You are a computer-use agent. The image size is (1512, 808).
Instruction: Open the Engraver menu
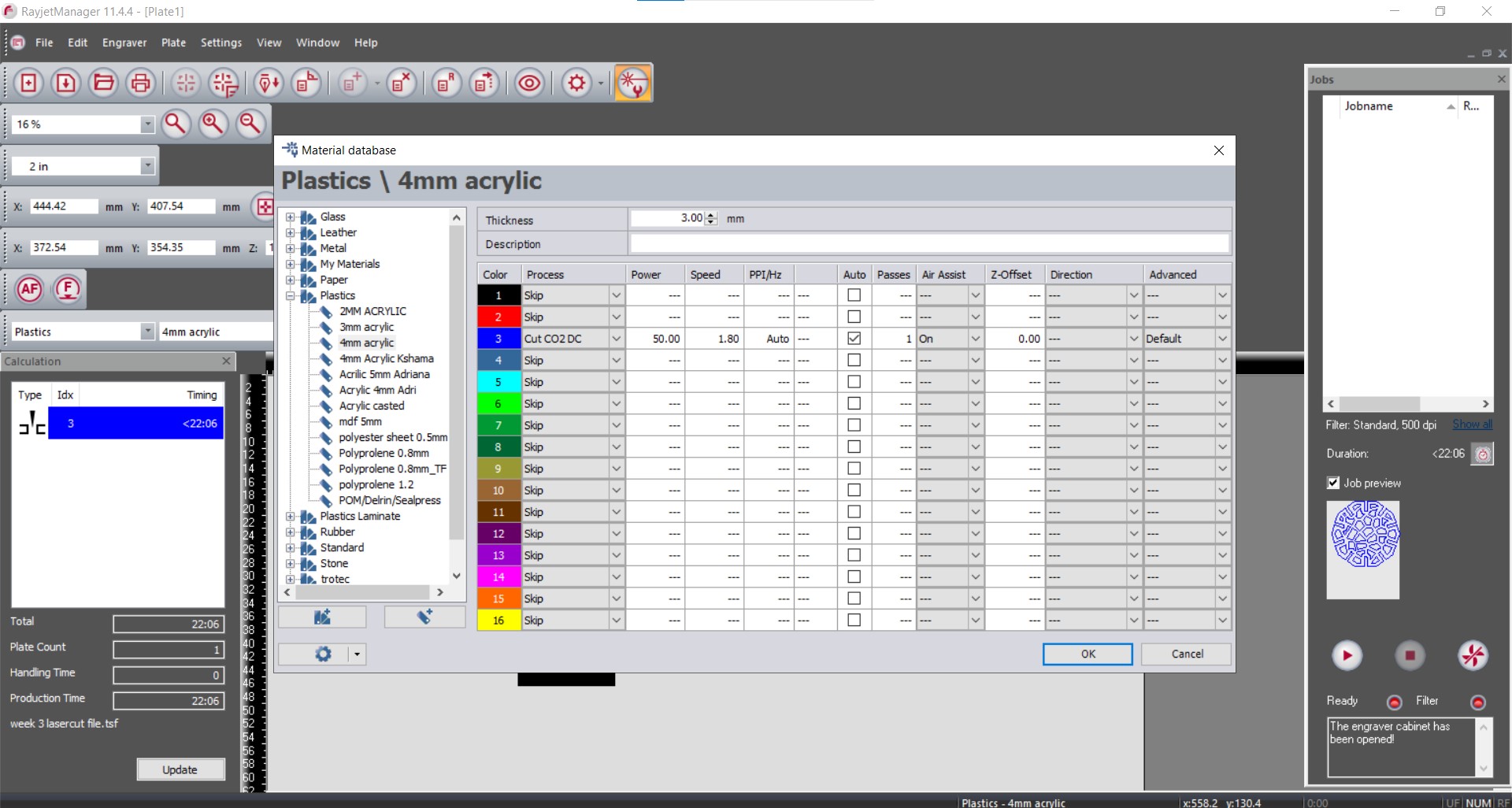(x=124, y=43)
